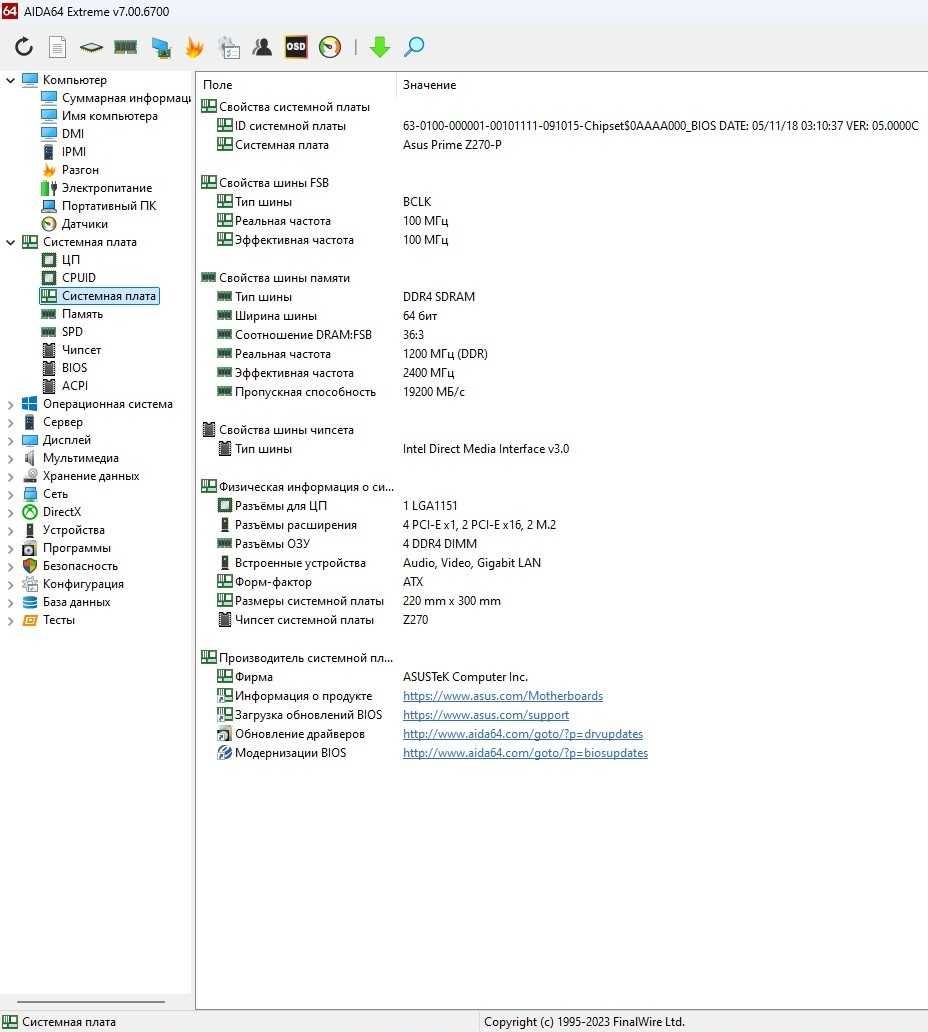Select Электропитание in the tree
The image size is (928, 1032).
[x=97, y=188]
